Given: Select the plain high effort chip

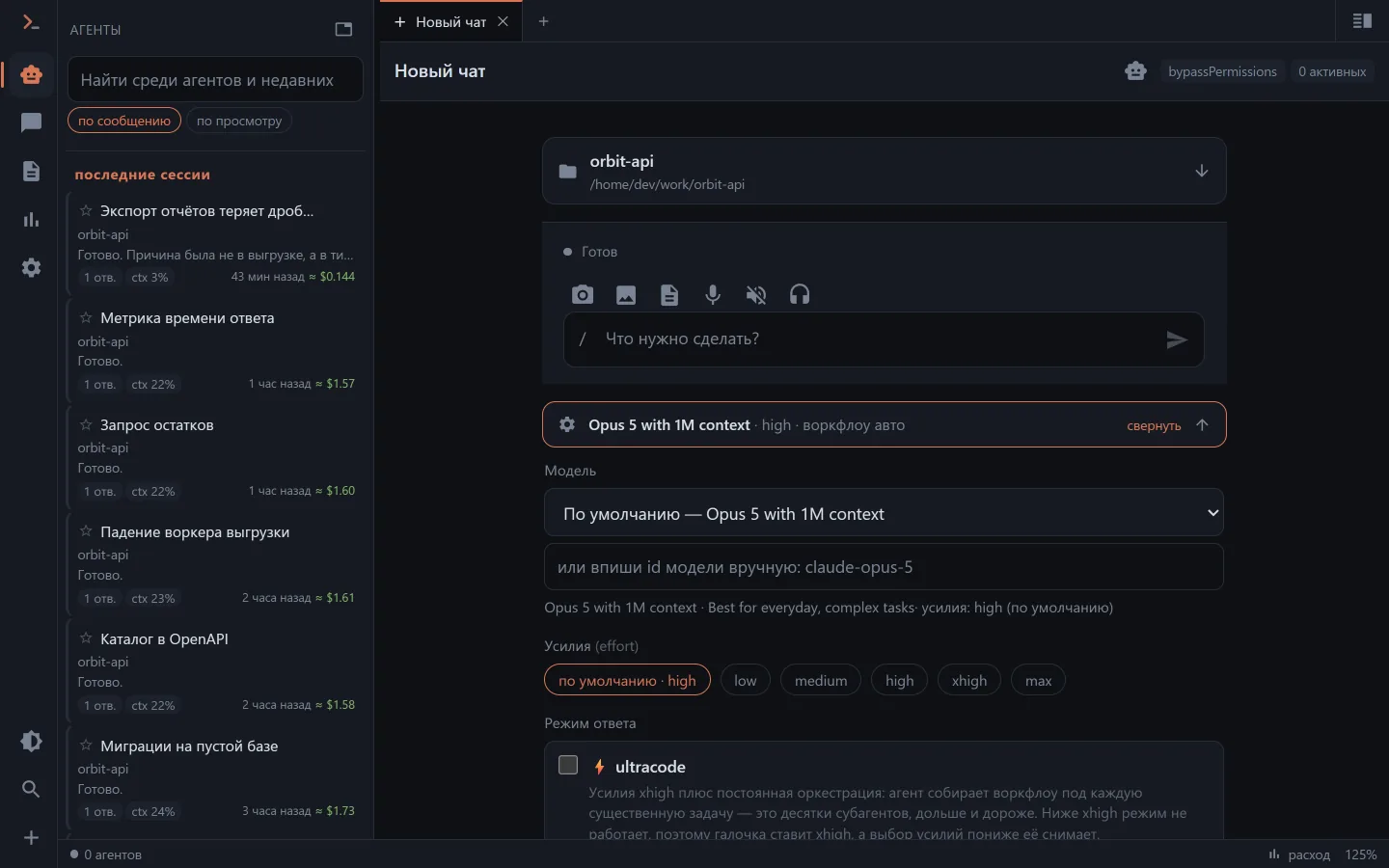Looking at the screenshot, I should 900,680.
